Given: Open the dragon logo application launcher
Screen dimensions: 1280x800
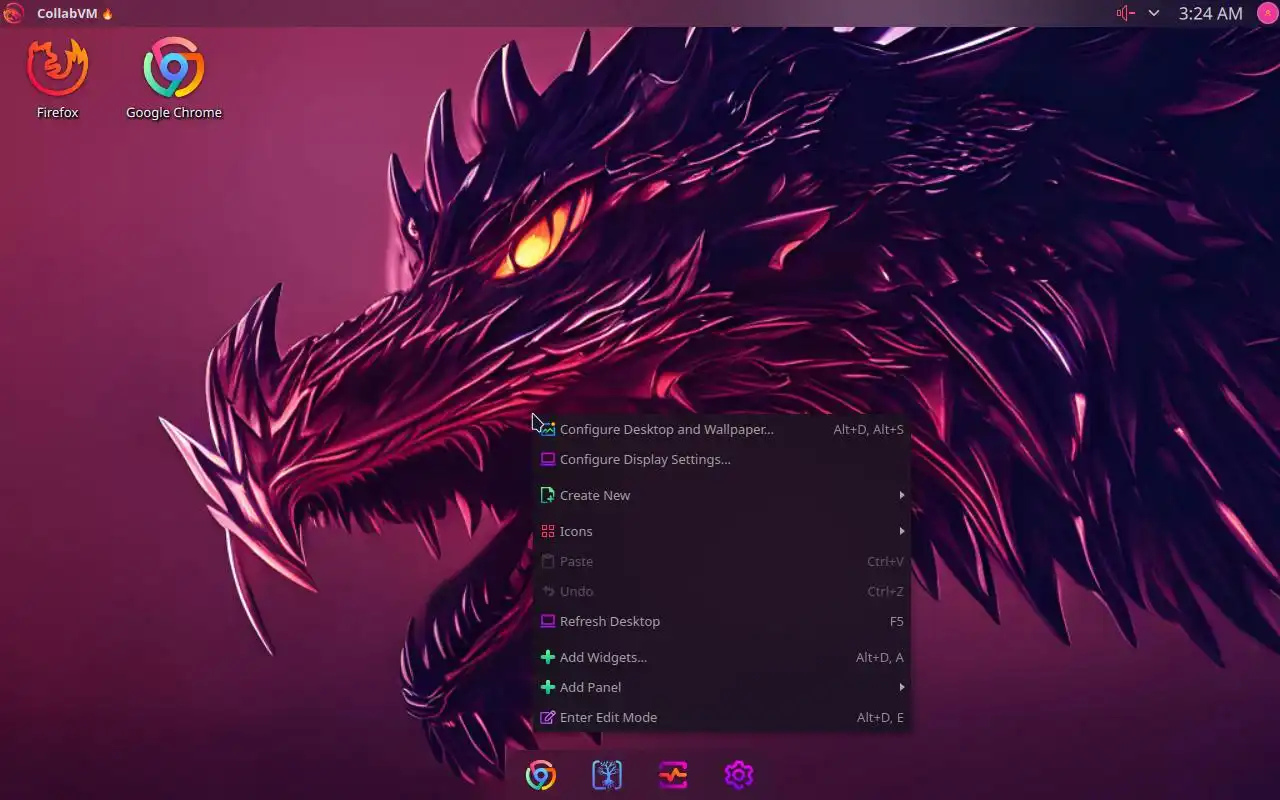Looking at the screenshot, I should 13,13.
